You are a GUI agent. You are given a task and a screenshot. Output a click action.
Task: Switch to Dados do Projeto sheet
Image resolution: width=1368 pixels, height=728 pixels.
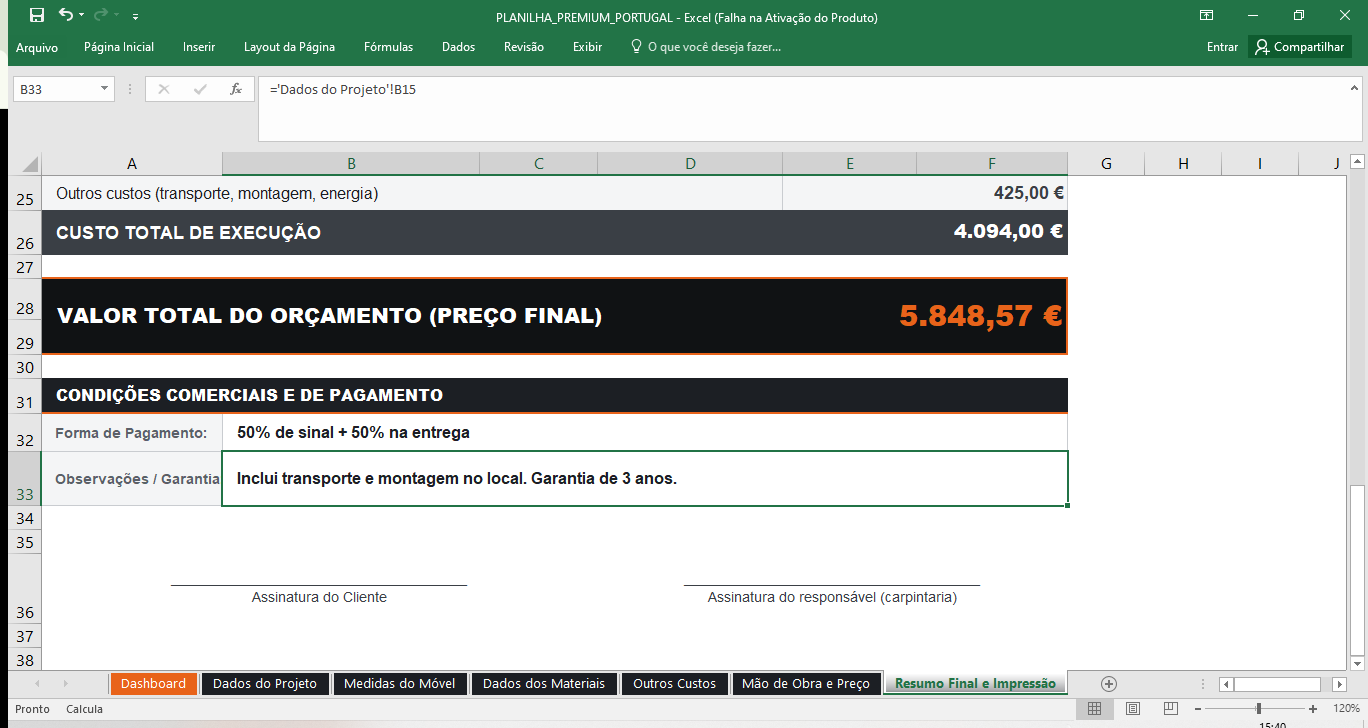pos(265,684)
